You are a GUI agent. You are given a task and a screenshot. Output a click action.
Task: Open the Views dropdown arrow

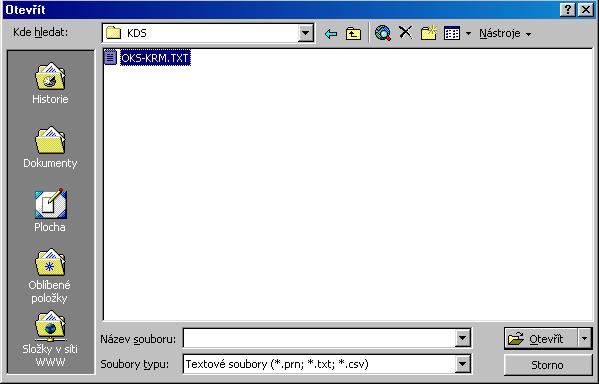[468, 34]
